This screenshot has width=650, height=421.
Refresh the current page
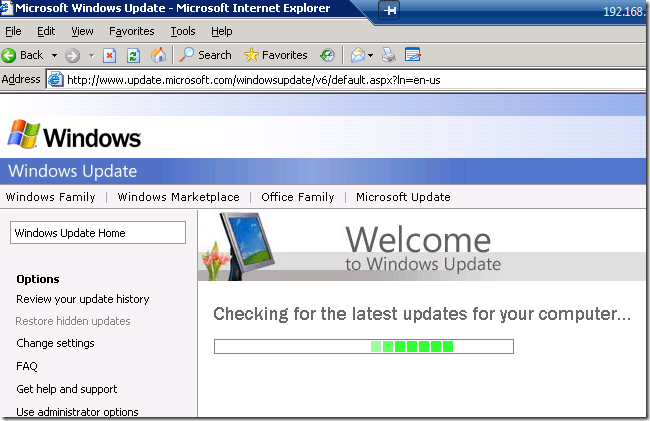(x=133, y=55)
